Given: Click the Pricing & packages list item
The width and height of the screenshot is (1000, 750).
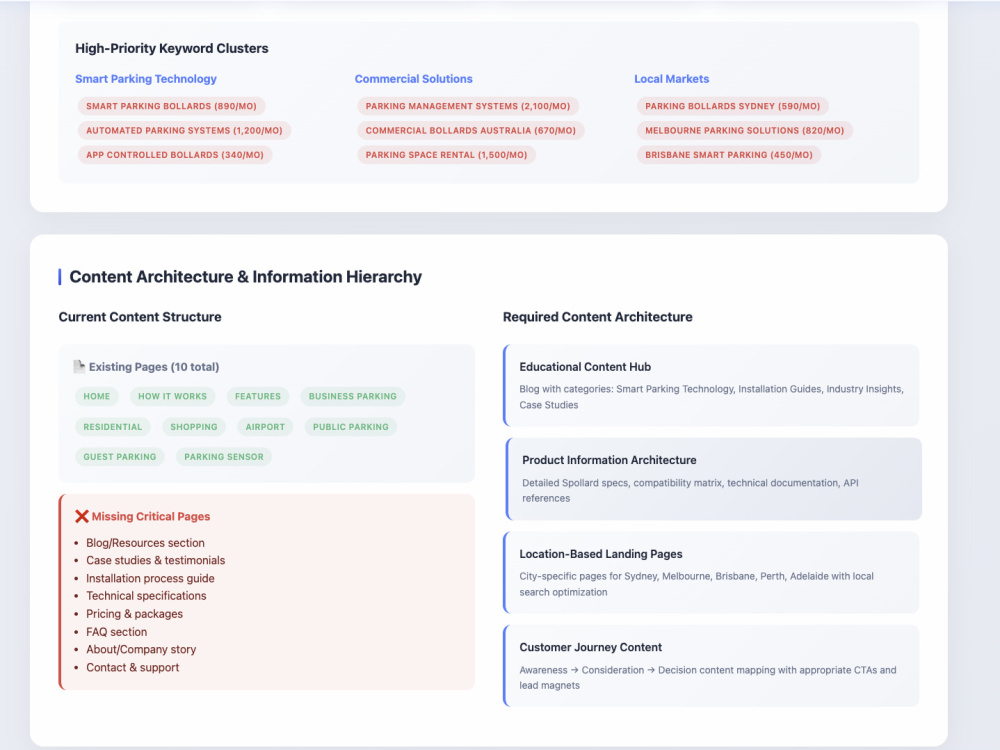Looking at the screenshot, I should pos(135,614).
